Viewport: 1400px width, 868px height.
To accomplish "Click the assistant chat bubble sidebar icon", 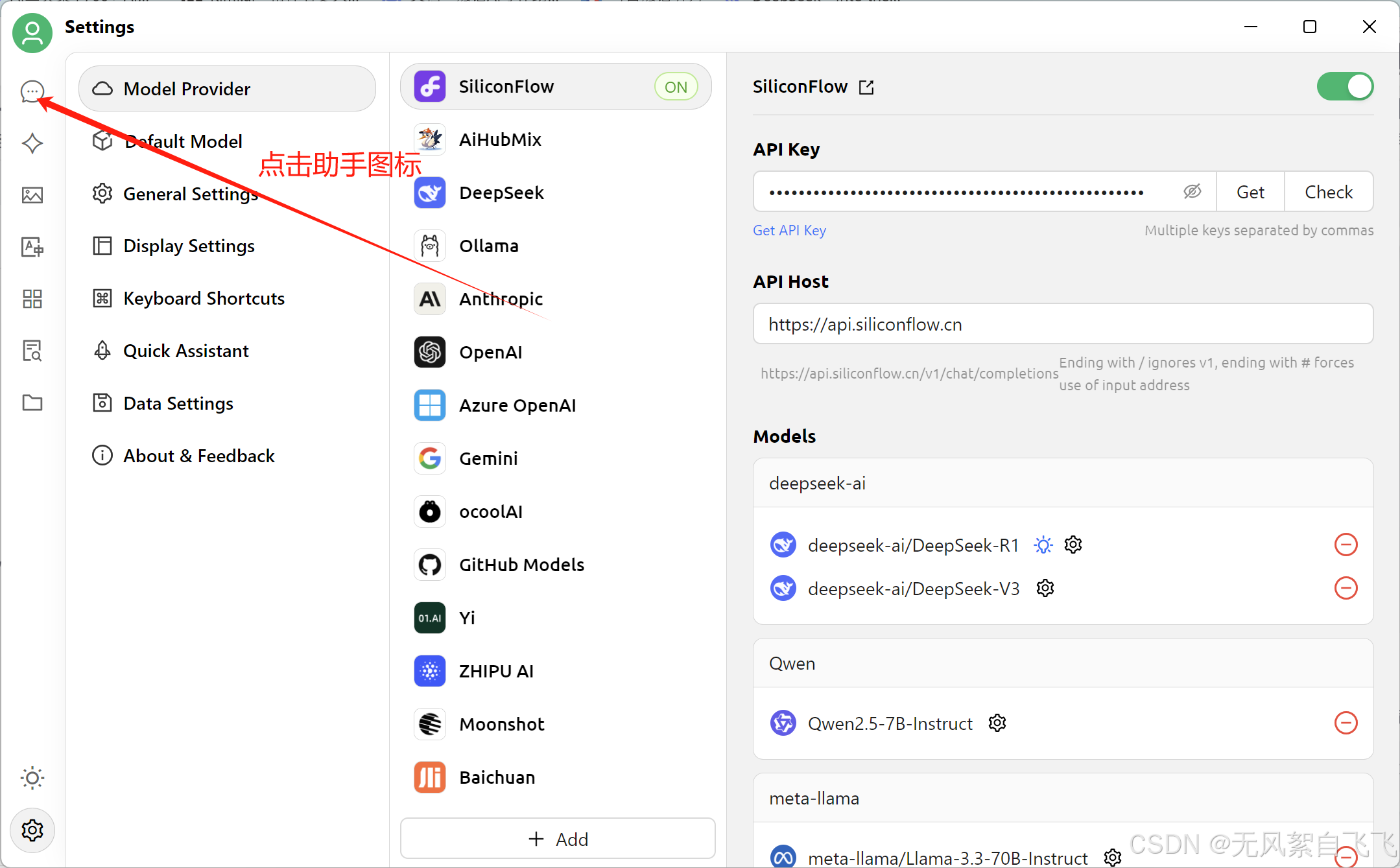I will (x=32, y=91).
